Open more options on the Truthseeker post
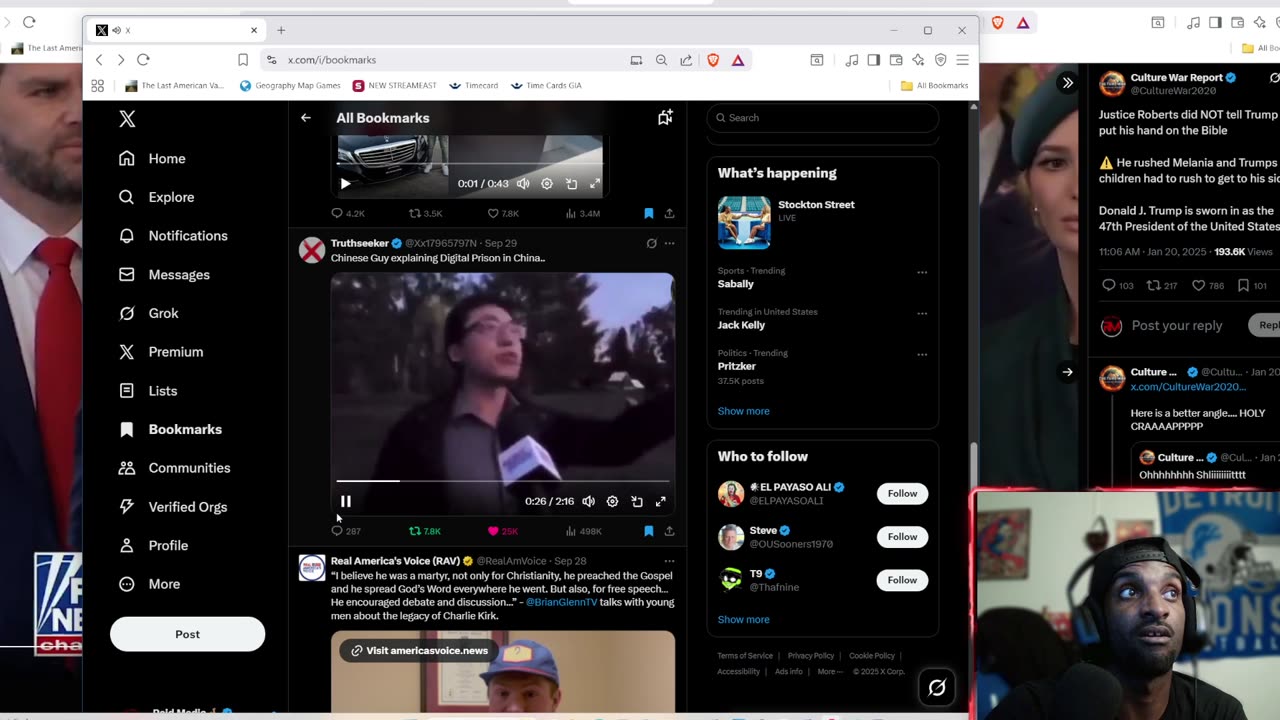 669,243
